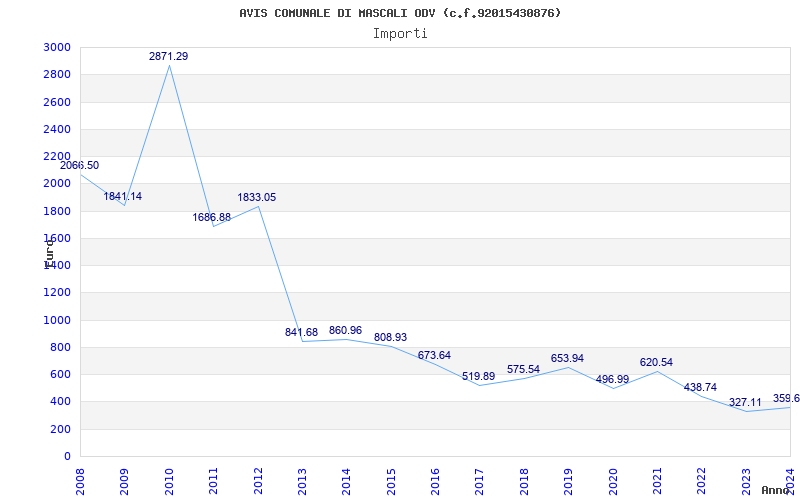Image resolution: width=800 pixels, height=500 pixels.
Task: Click the 1000 y-axis tick label
Action: coord(58,320)
